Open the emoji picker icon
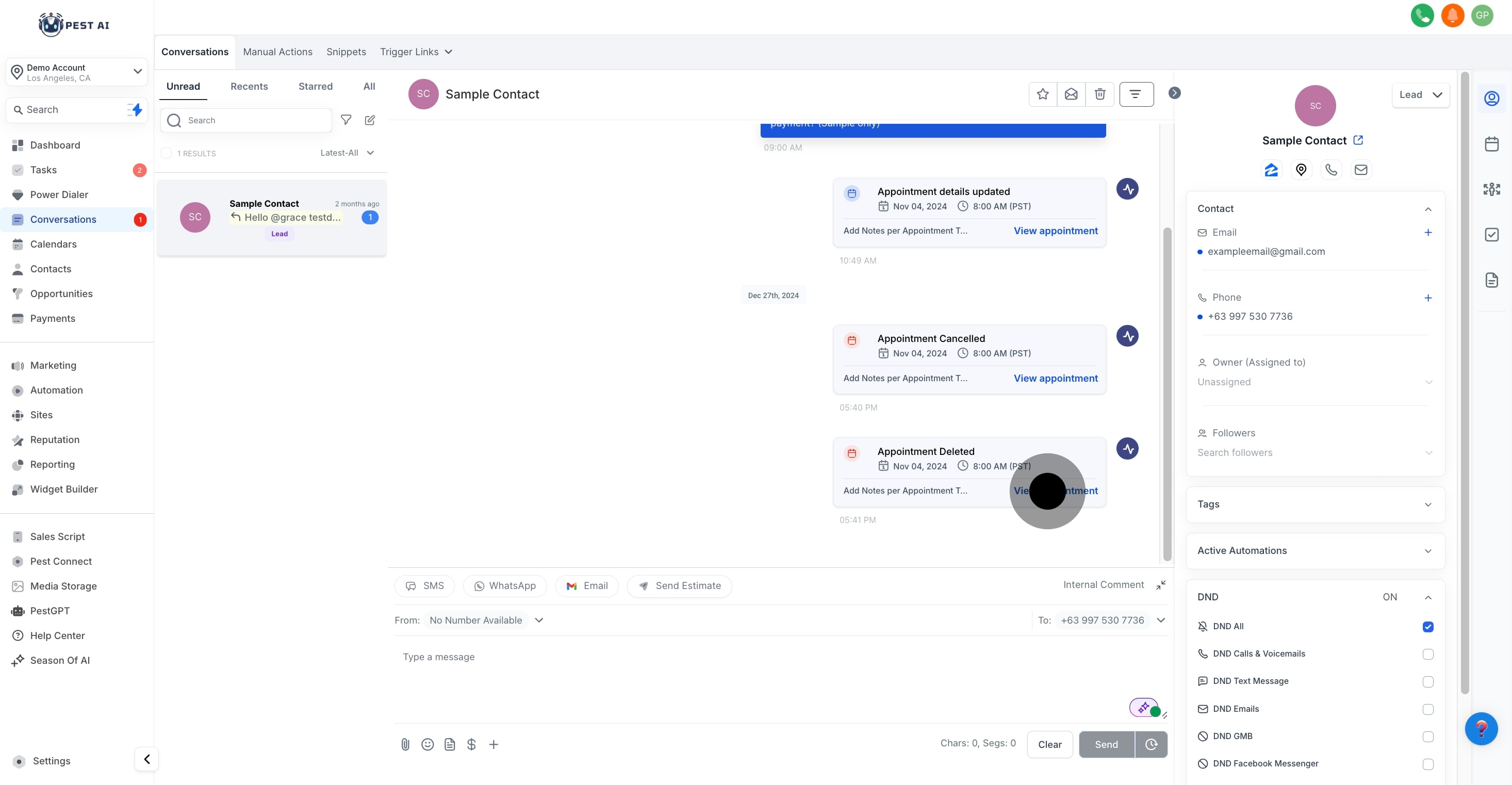This screenshot has height=785, width=1512. coord(428,744)
